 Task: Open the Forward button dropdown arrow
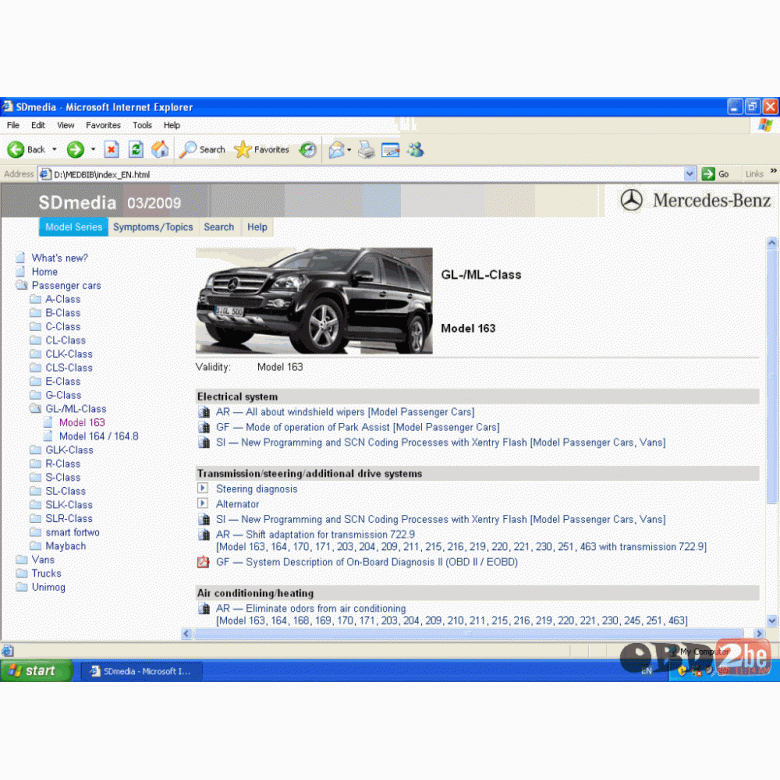[x=93, y=149]
